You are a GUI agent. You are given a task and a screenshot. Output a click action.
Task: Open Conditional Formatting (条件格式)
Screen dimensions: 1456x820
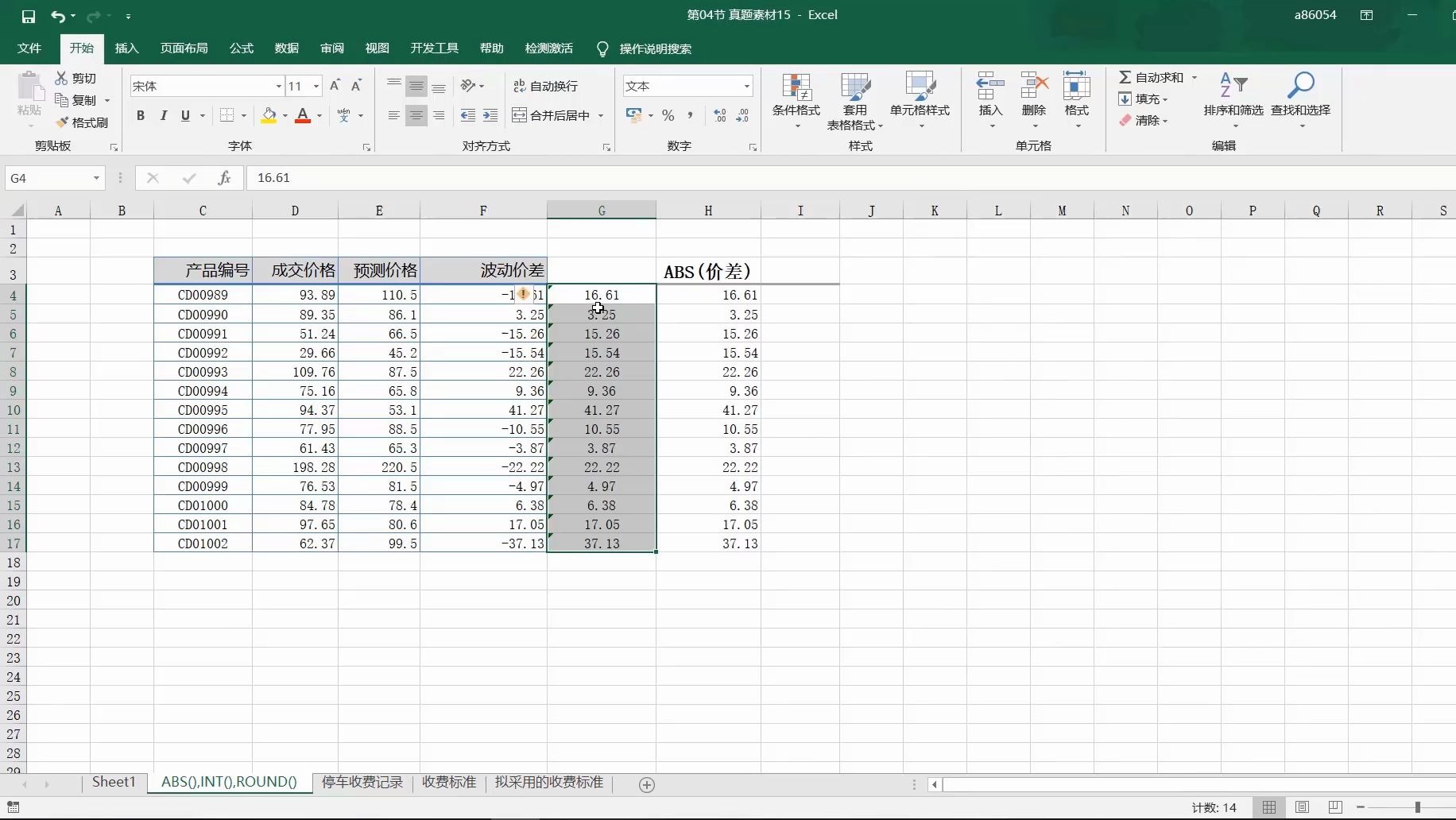(x=796, y=101)
